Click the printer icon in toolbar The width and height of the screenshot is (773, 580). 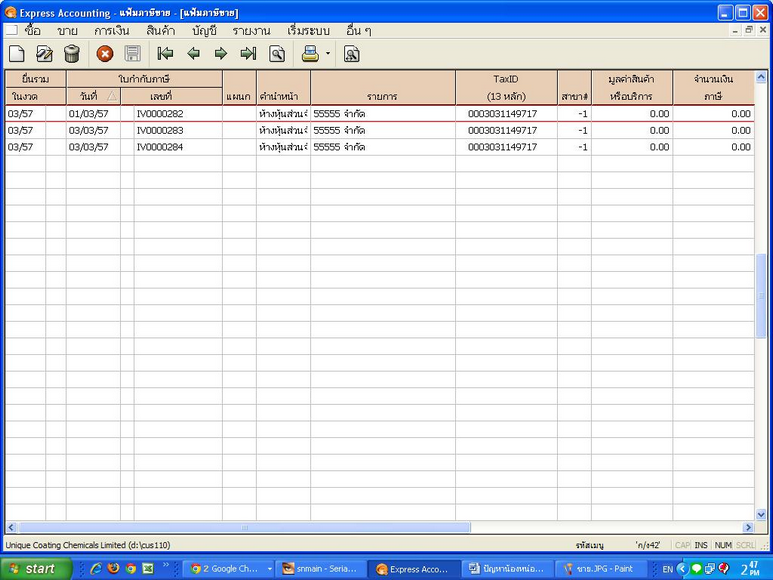tap(310, 54)
